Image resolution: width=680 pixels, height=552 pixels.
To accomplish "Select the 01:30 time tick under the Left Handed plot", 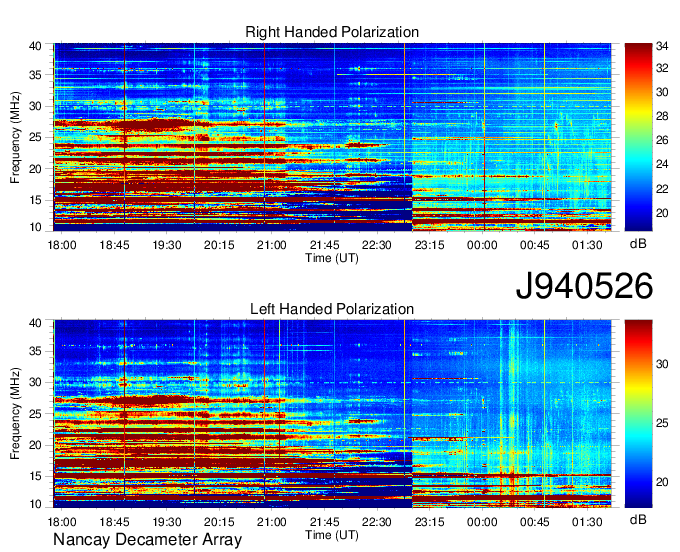I will coord(588,522).
